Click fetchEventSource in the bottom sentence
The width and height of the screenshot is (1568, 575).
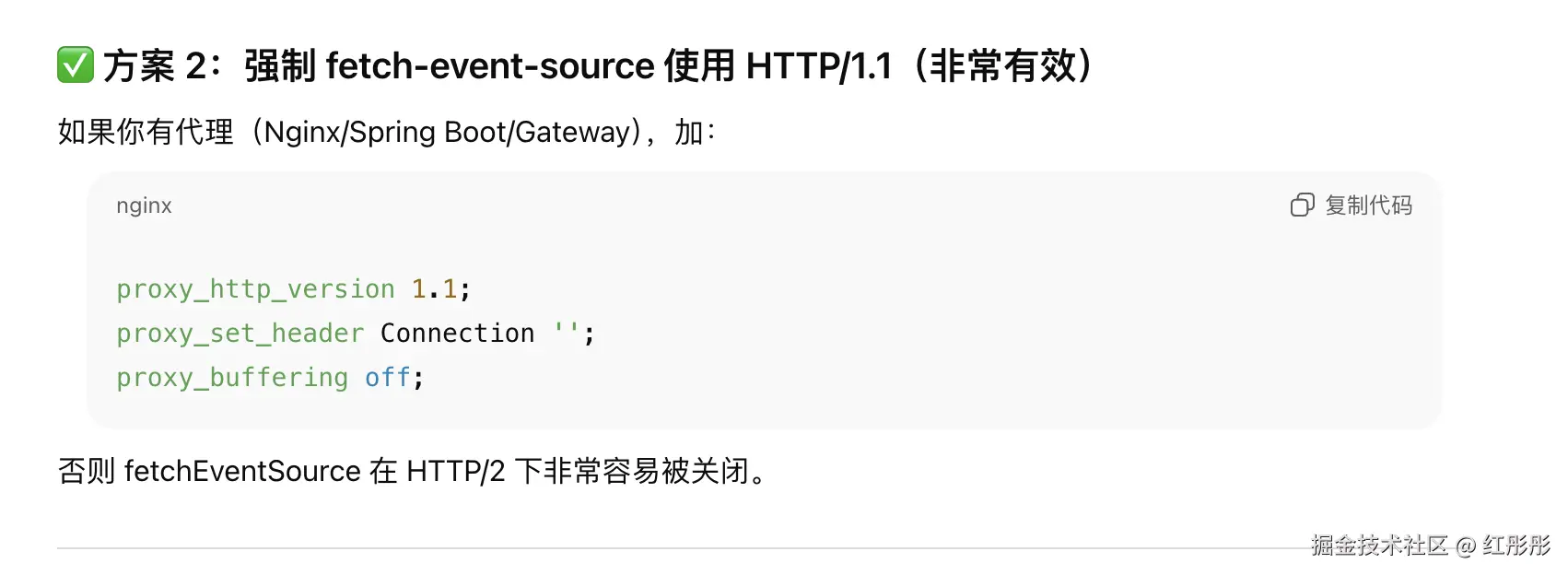[242, 472]
